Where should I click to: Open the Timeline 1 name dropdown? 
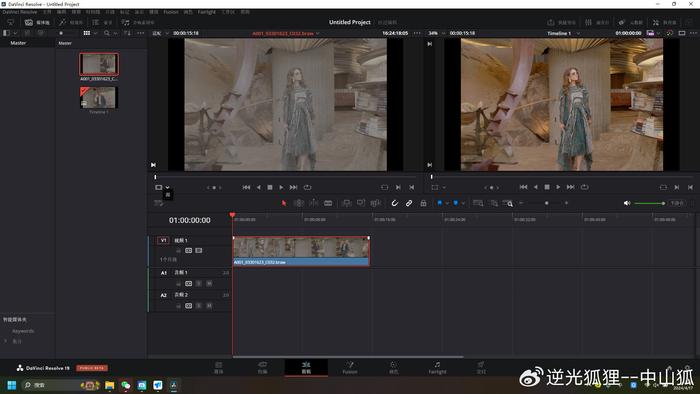click(578, 33)
